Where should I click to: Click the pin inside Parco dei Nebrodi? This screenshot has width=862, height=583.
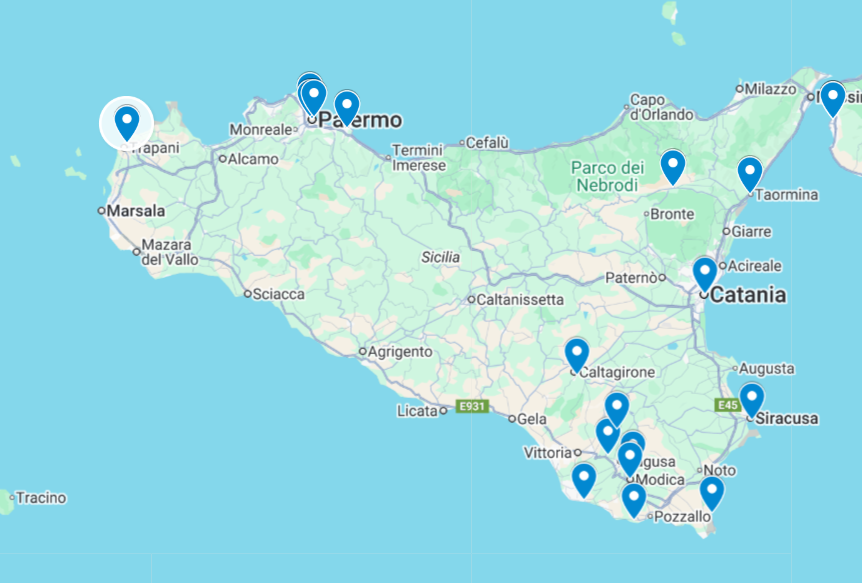point(672,165)
